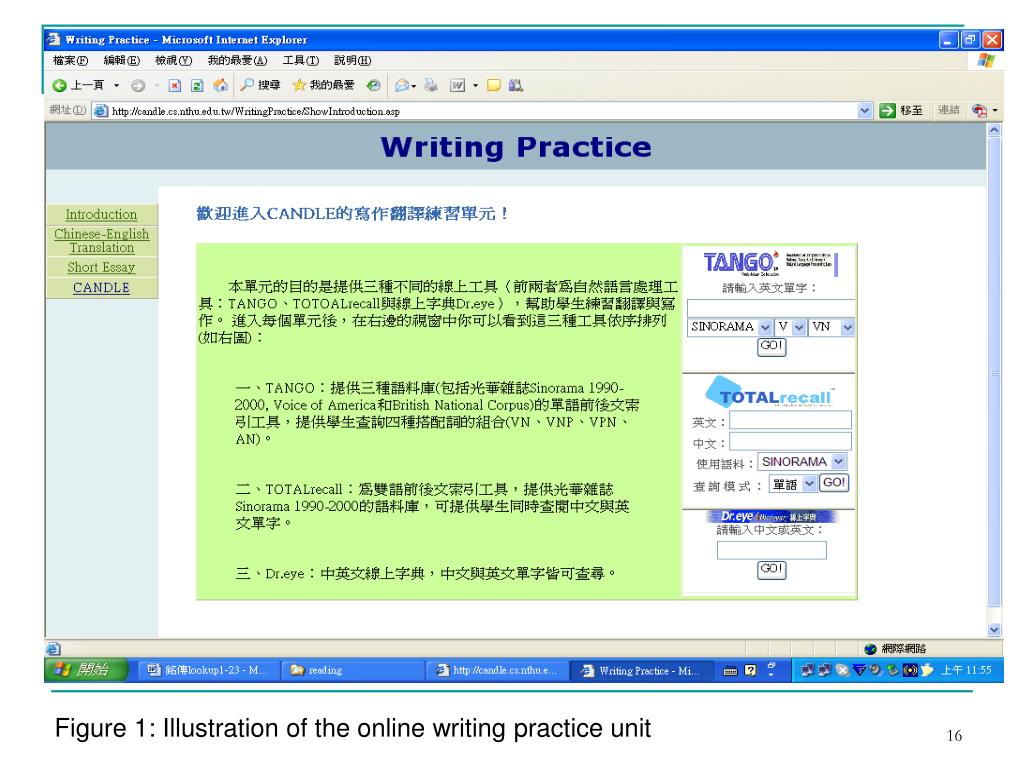Click the 移至 Go button
The height and width of the screenshot is (768, 1024).
coord(901,110)
